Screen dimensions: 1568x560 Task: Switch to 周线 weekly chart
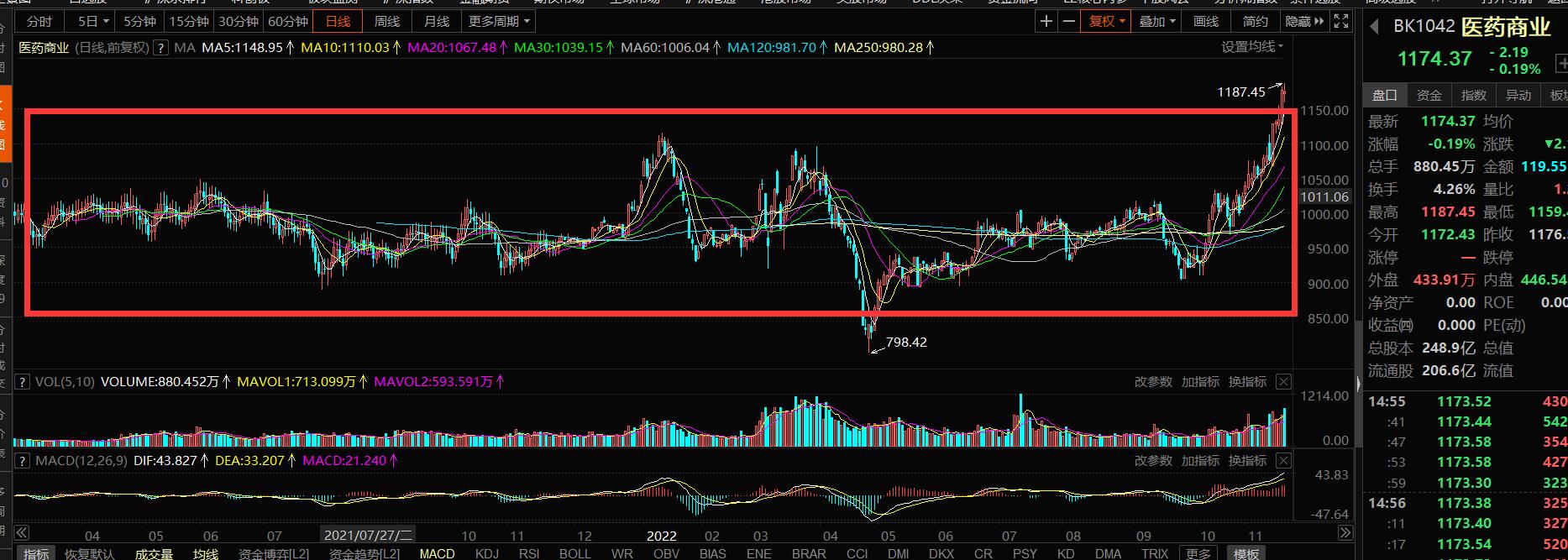[x=387, y=22]
